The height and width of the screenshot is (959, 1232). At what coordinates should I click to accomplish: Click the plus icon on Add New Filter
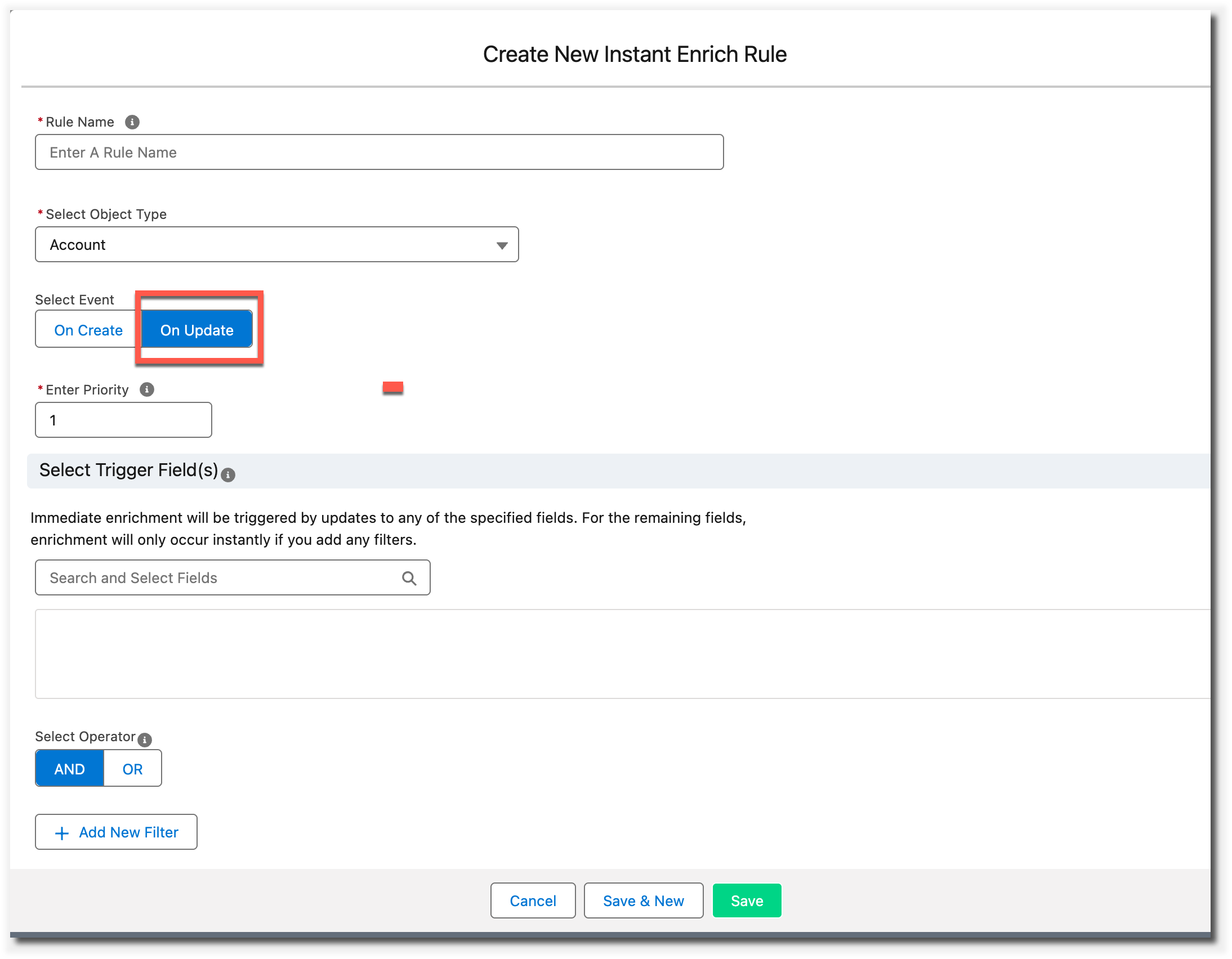coord(61,833)
